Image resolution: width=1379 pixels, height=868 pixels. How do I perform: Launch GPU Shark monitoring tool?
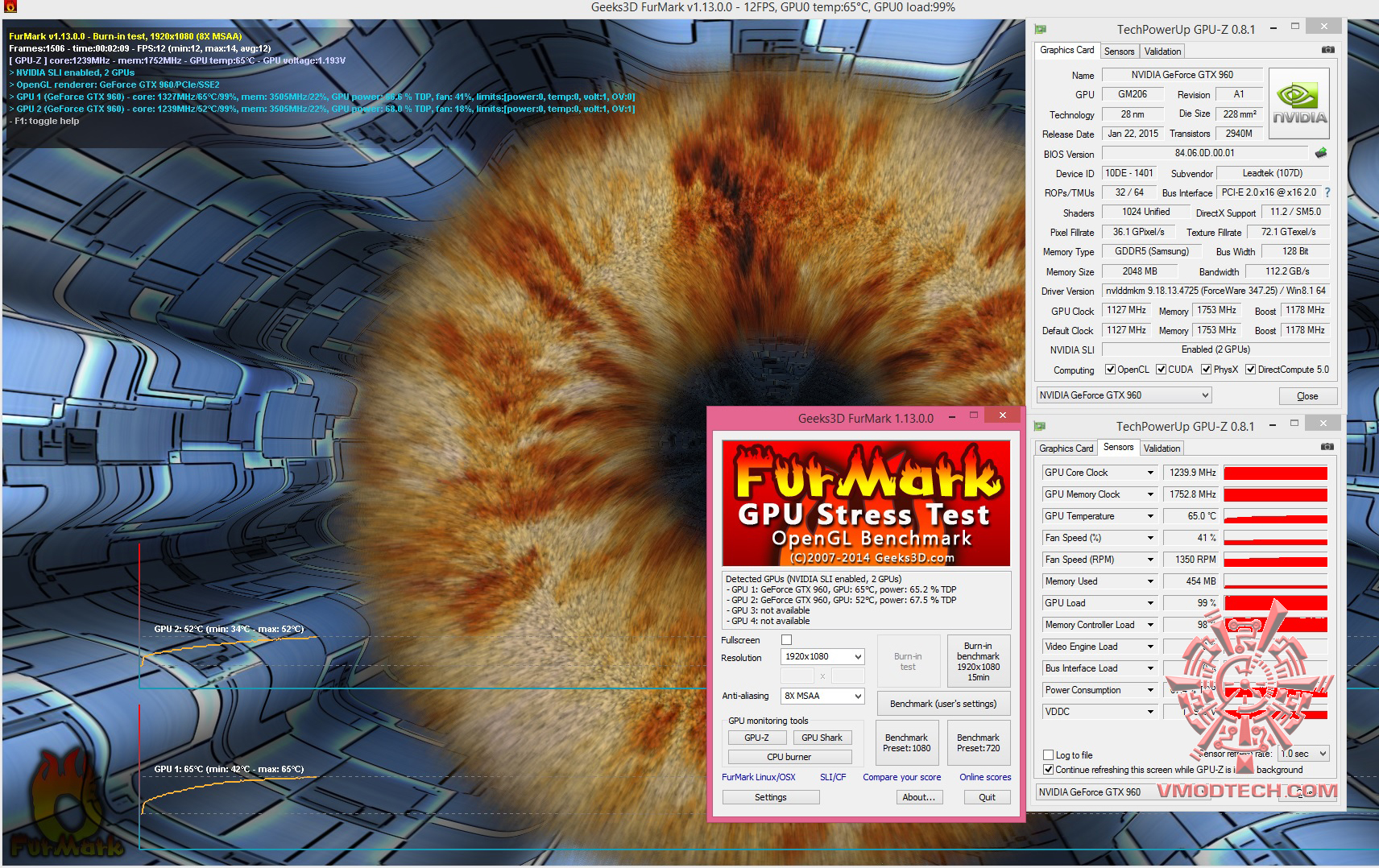click(822, 738)
